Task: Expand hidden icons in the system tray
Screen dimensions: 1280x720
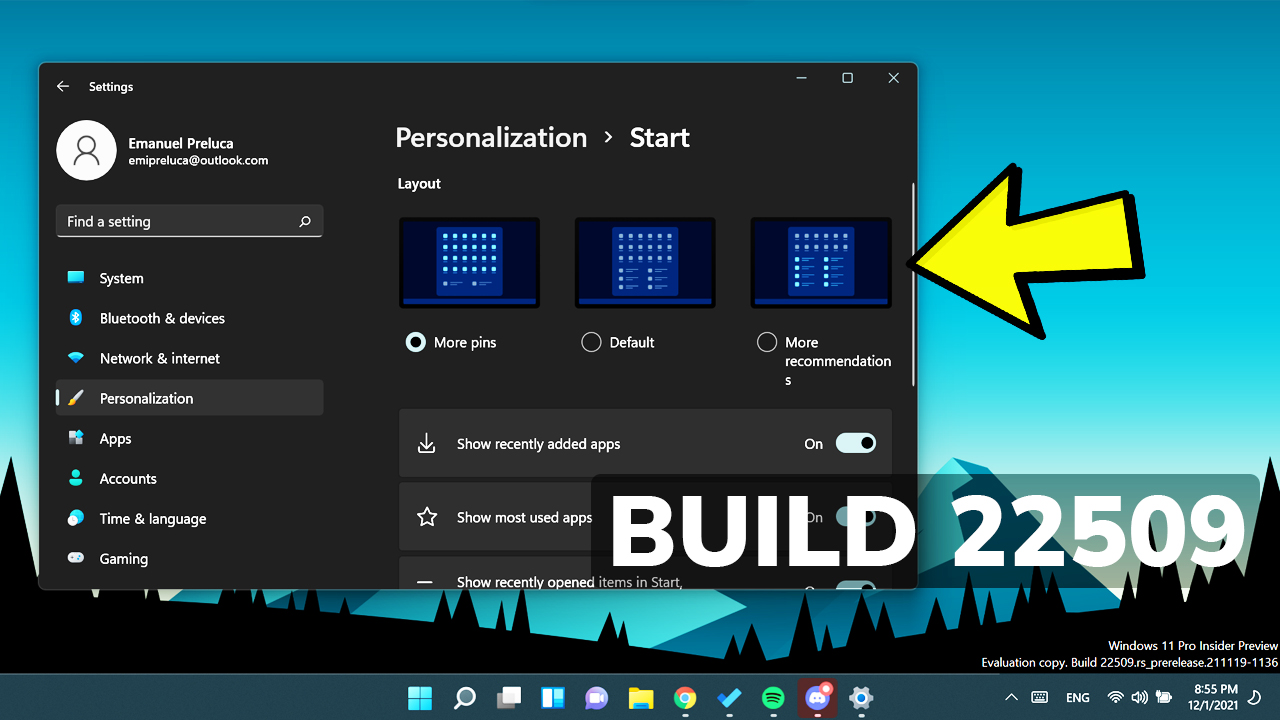Action: coord(1011,697)
